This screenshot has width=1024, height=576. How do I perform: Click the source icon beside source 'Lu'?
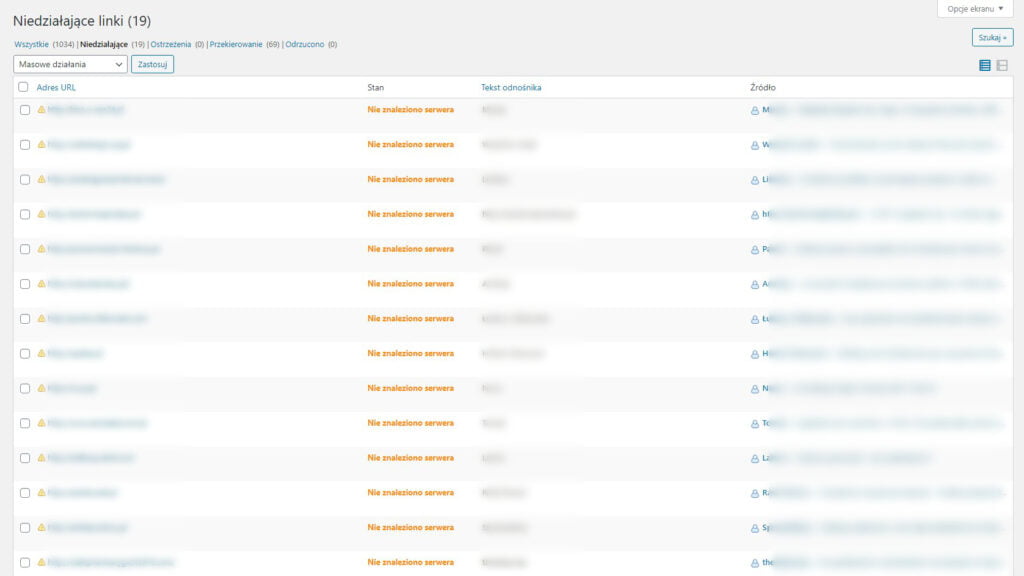754,319
